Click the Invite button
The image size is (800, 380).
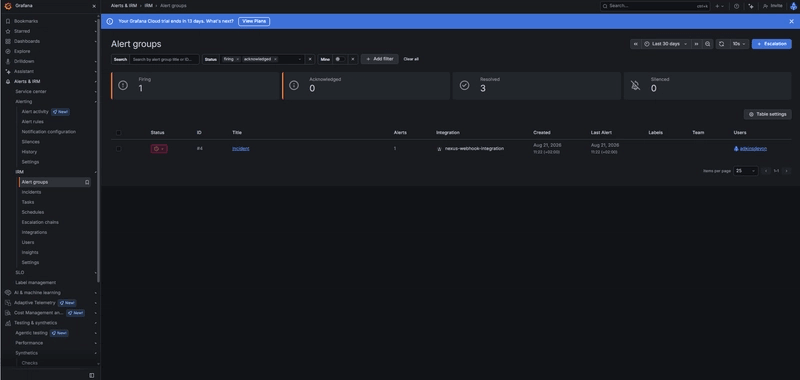pyautogui.click(x=772, y=6)
